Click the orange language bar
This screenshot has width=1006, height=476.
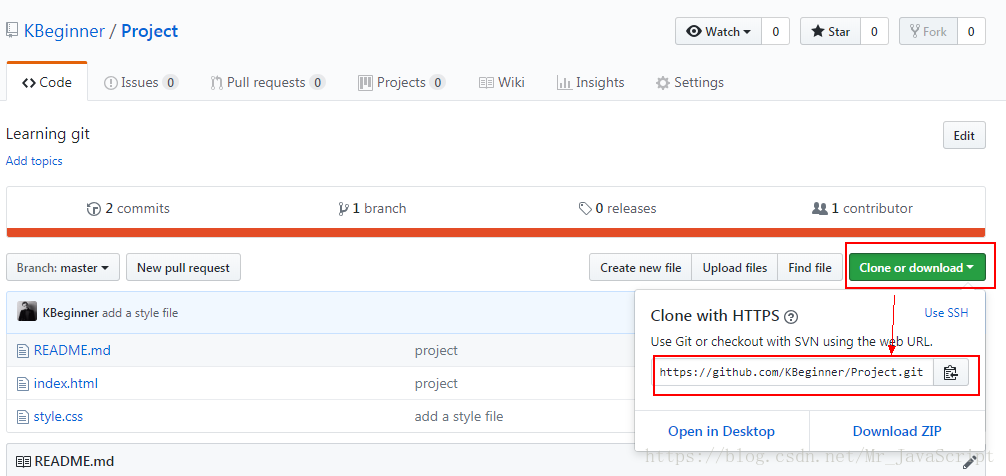[x=496, y=232]
